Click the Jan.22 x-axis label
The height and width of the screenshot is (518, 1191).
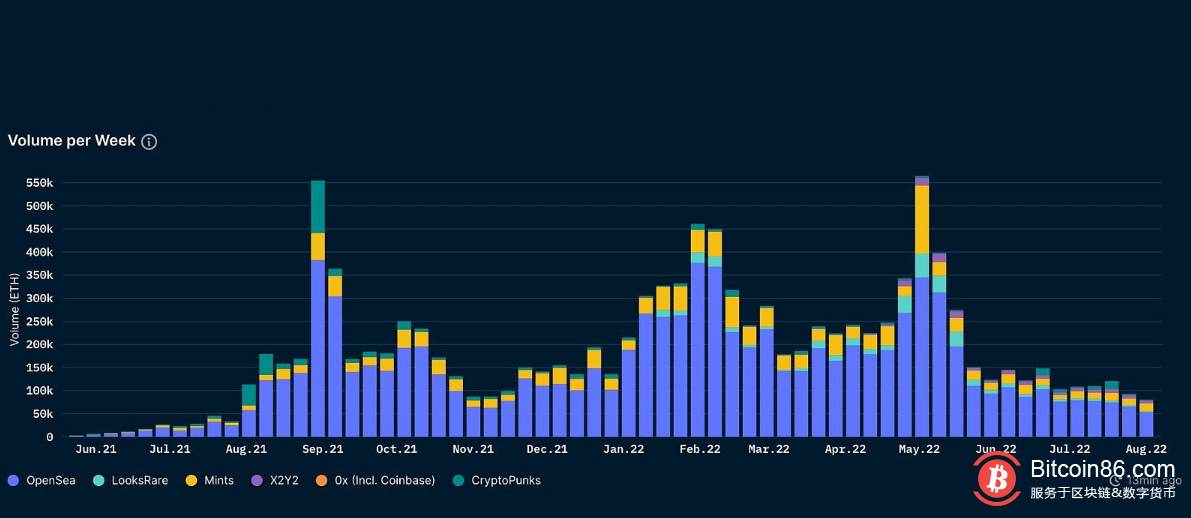[624, 450]
